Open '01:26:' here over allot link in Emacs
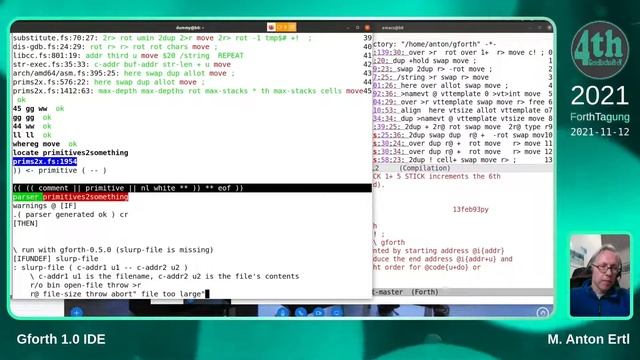Screen dimensions: 640x360 (385, 86)
